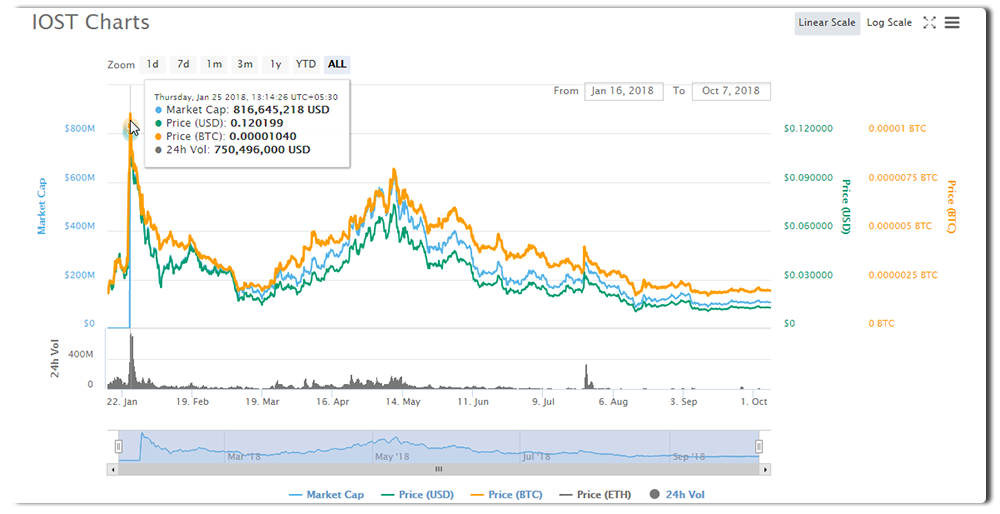1000x514 pixels.
Task: Click the 400M volume axis label
Action: click(x=80, y=354)
